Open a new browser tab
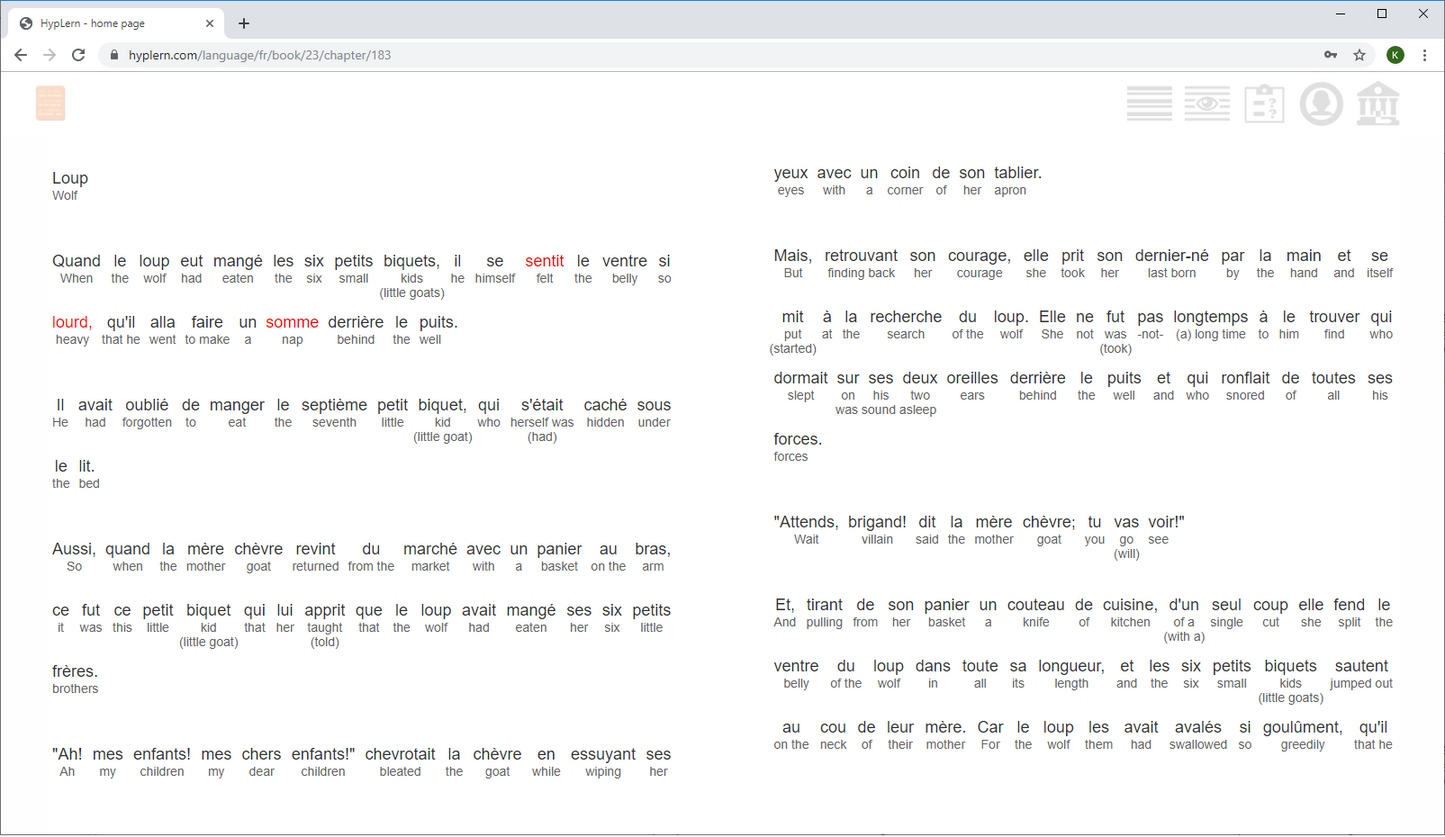The width and height of the screenshot is (1445, 837). [244, 23]
